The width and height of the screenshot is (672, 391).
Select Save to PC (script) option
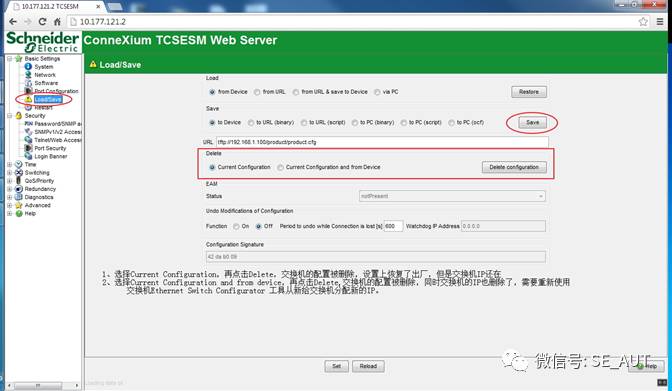click(x=404, y=123)
